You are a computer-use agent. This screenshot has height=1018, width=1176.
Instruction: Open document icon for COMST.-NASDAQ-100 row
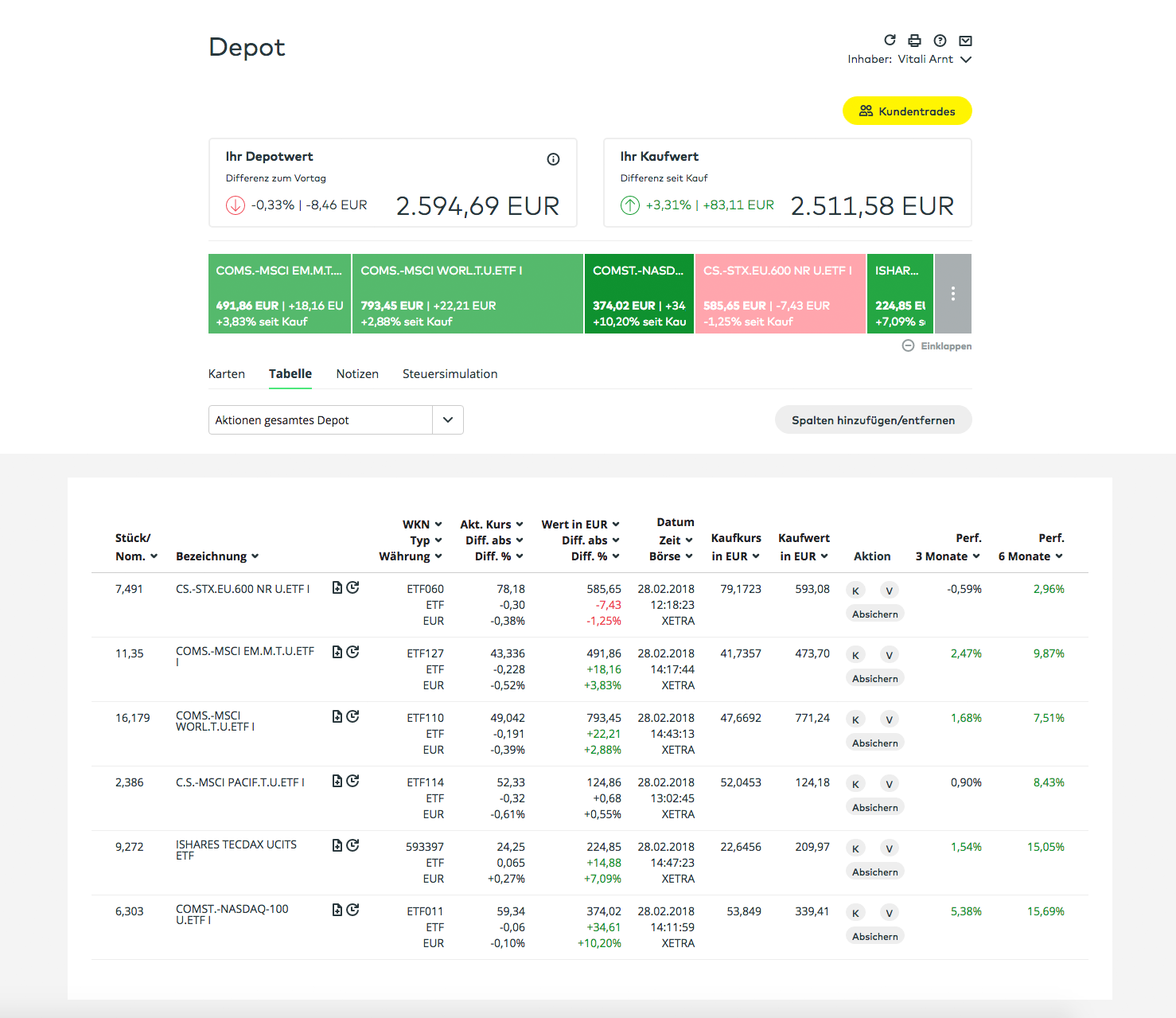coord(337,910)
